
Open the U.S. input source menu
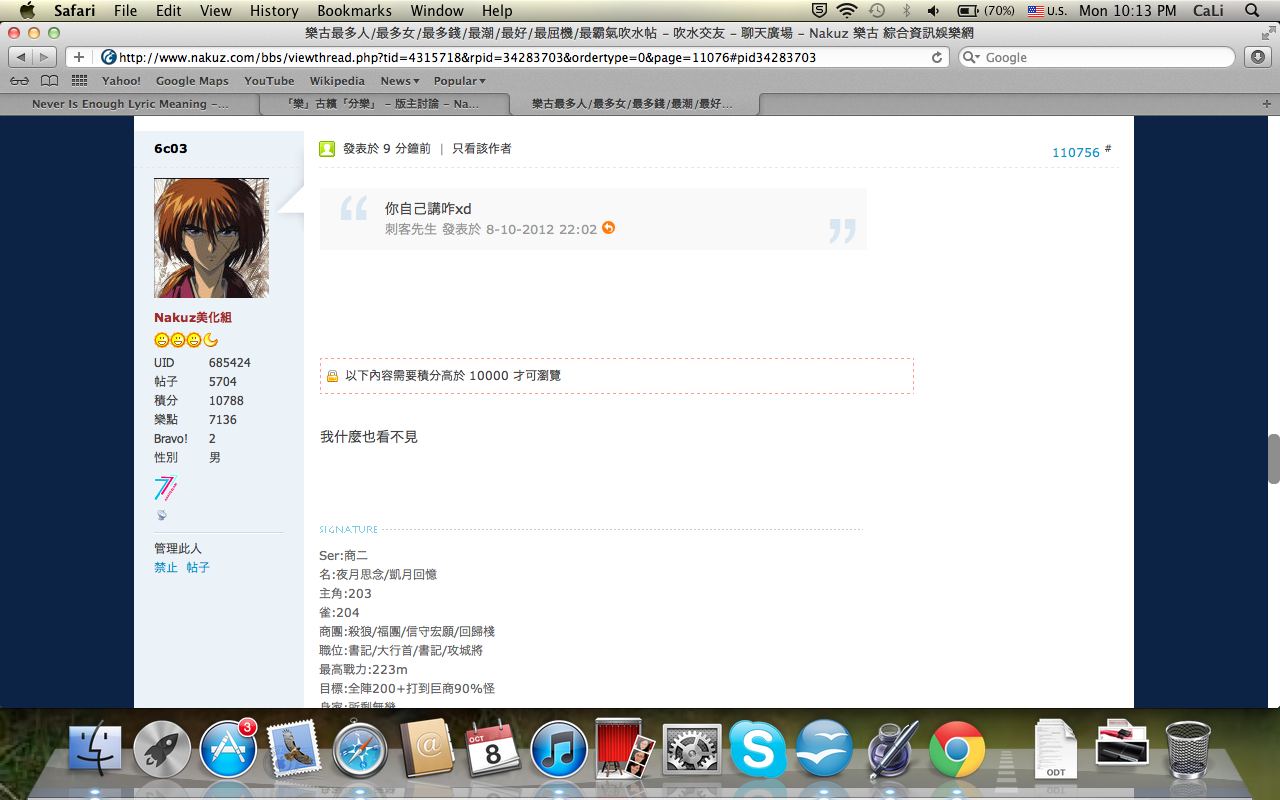1047,11
